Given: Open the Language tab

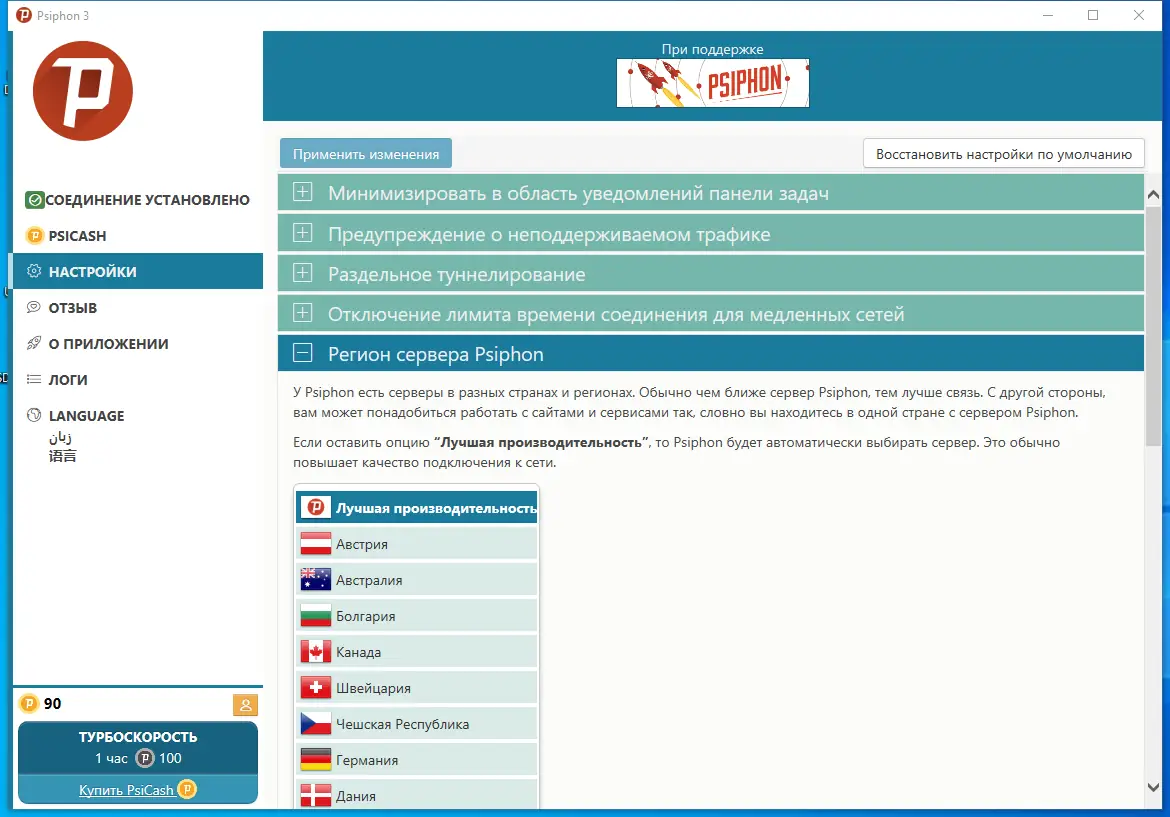Looking at the screenshot, I should (137, 434).
